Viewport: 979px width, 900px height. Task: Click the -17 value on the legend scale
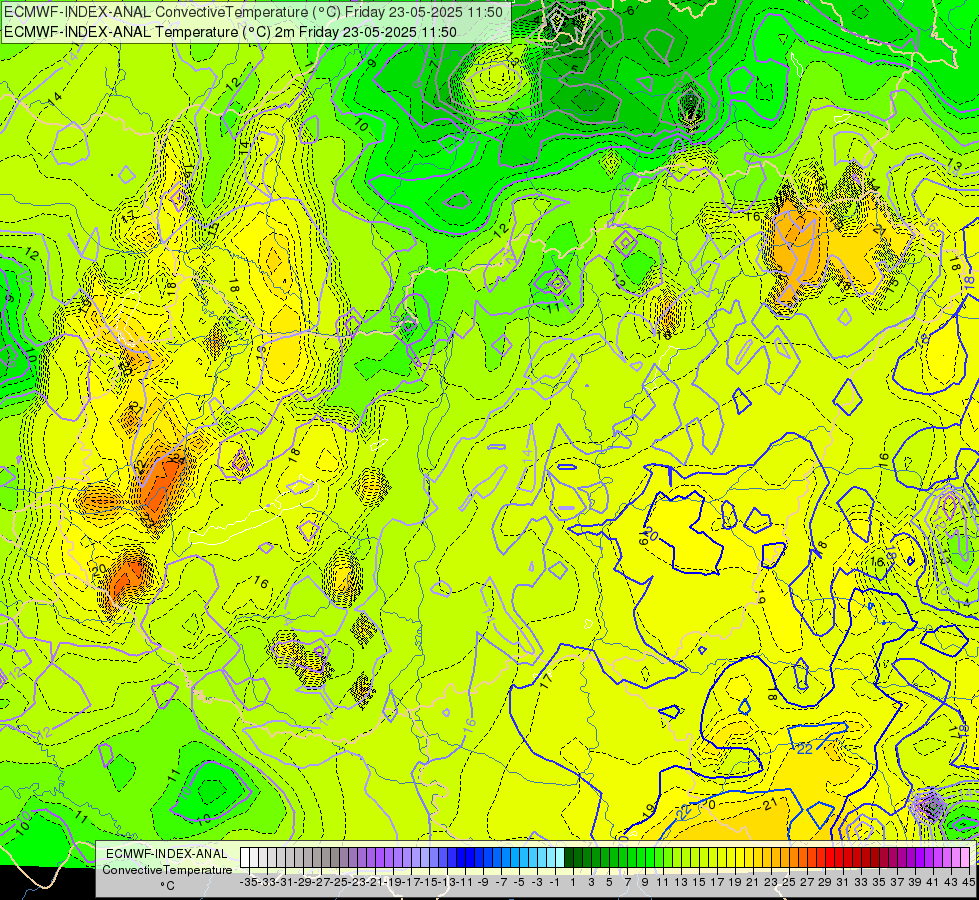tap(411, 882)
